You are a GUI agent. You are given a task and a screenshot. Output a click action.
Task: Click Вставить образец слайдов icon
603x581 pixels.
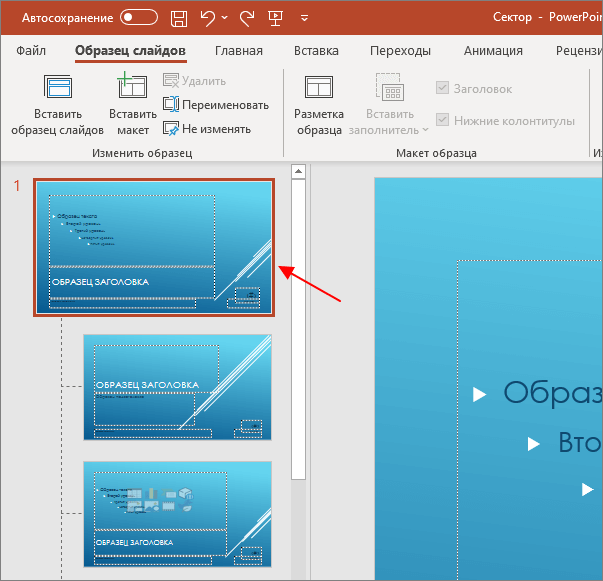pos(58,87)
